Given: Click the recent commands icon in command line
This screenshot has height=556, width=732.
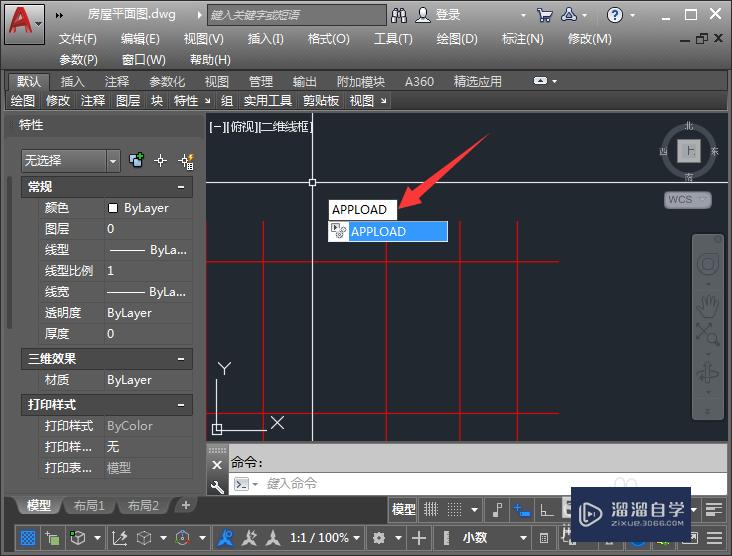Looking at the screenshot, I should [x=241, y=484].
